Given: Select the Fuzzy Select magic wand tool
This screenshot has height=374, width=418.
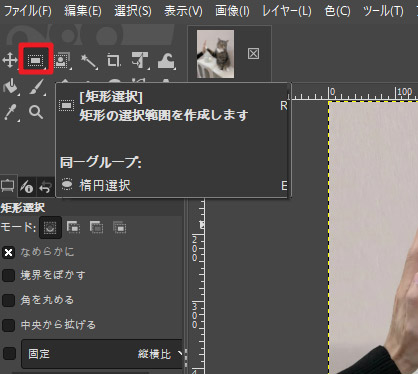Looking at the screenshot, I should [x=89, y=61].
